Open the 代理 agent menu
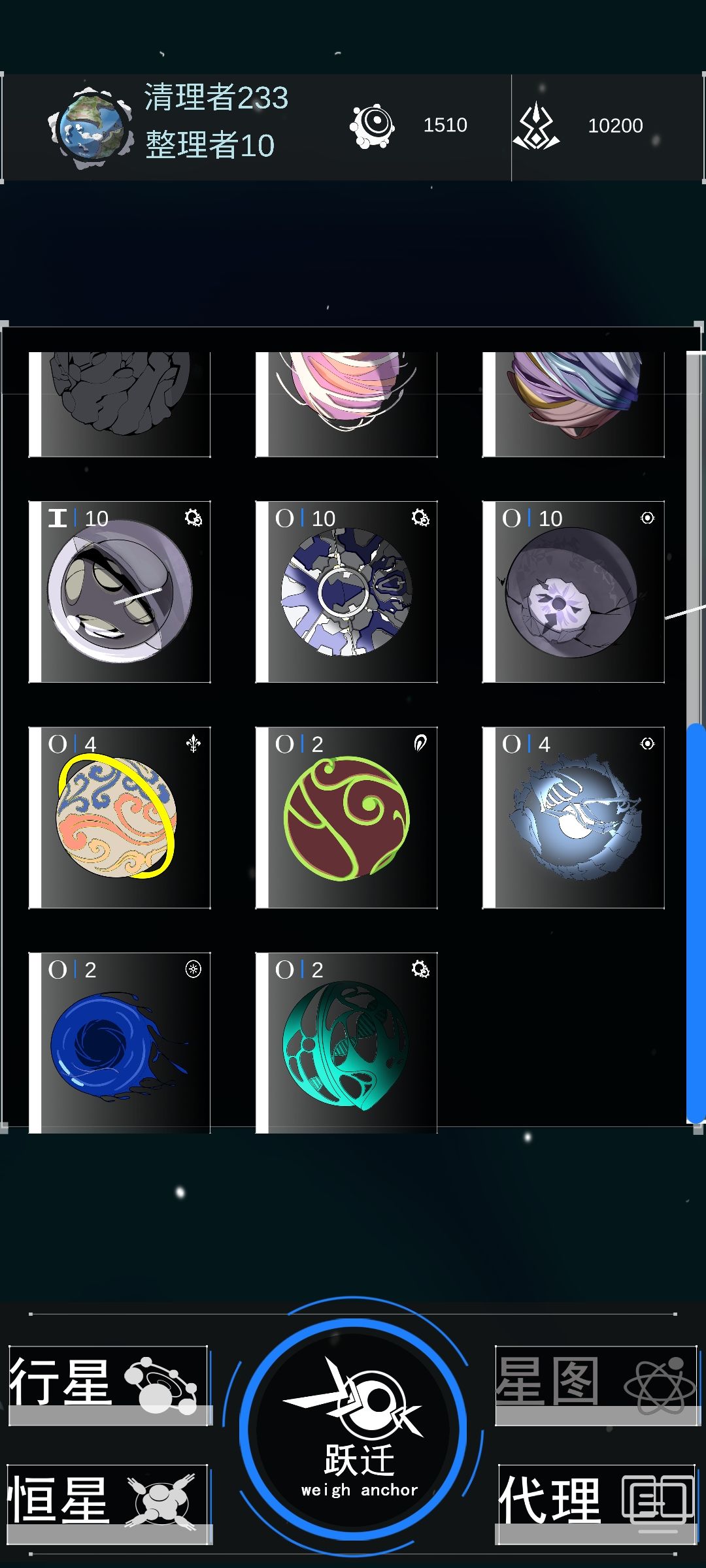Screen dimensions: 706x1568 coord(596,1505)
